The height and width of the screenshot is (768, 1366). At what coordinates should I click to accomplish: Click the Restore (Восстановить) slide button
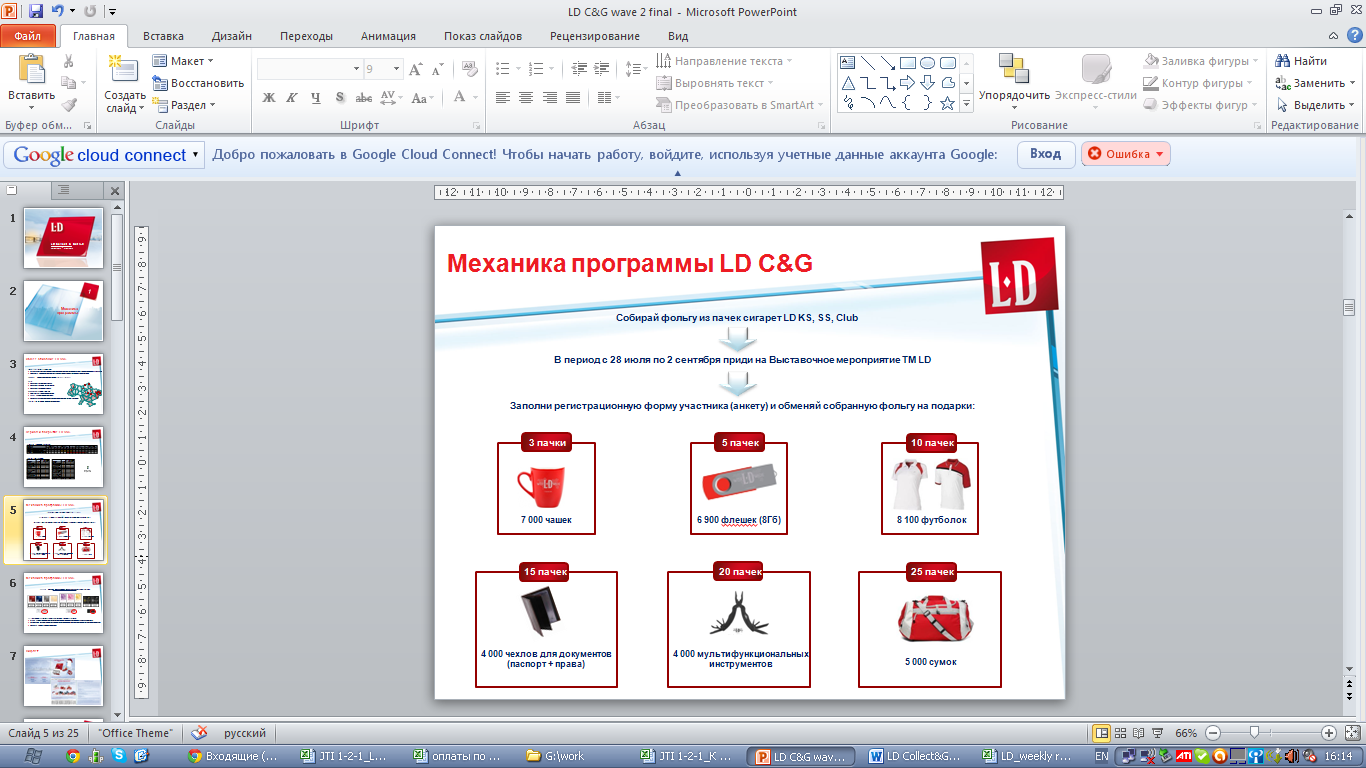(198, 83)
